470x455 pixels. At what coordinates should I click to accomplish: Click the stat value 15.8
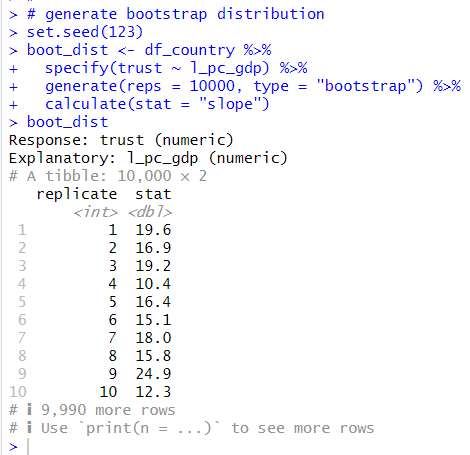coord(153,356)
